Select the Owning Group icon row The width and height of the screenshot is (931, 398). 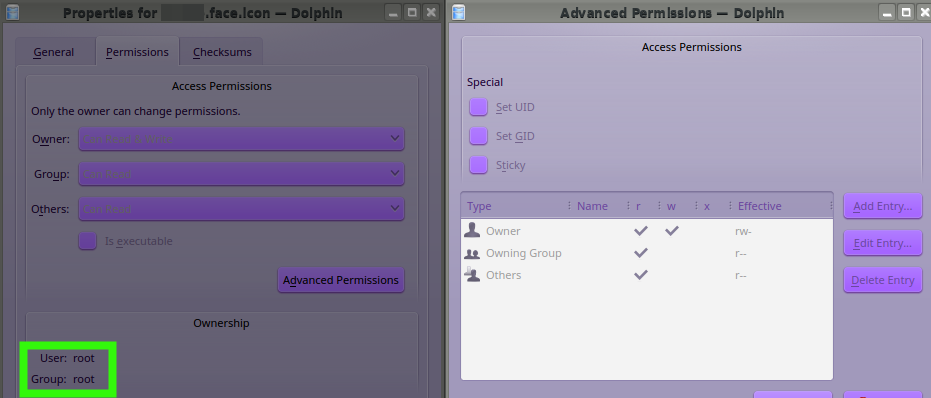coord(472,253)
